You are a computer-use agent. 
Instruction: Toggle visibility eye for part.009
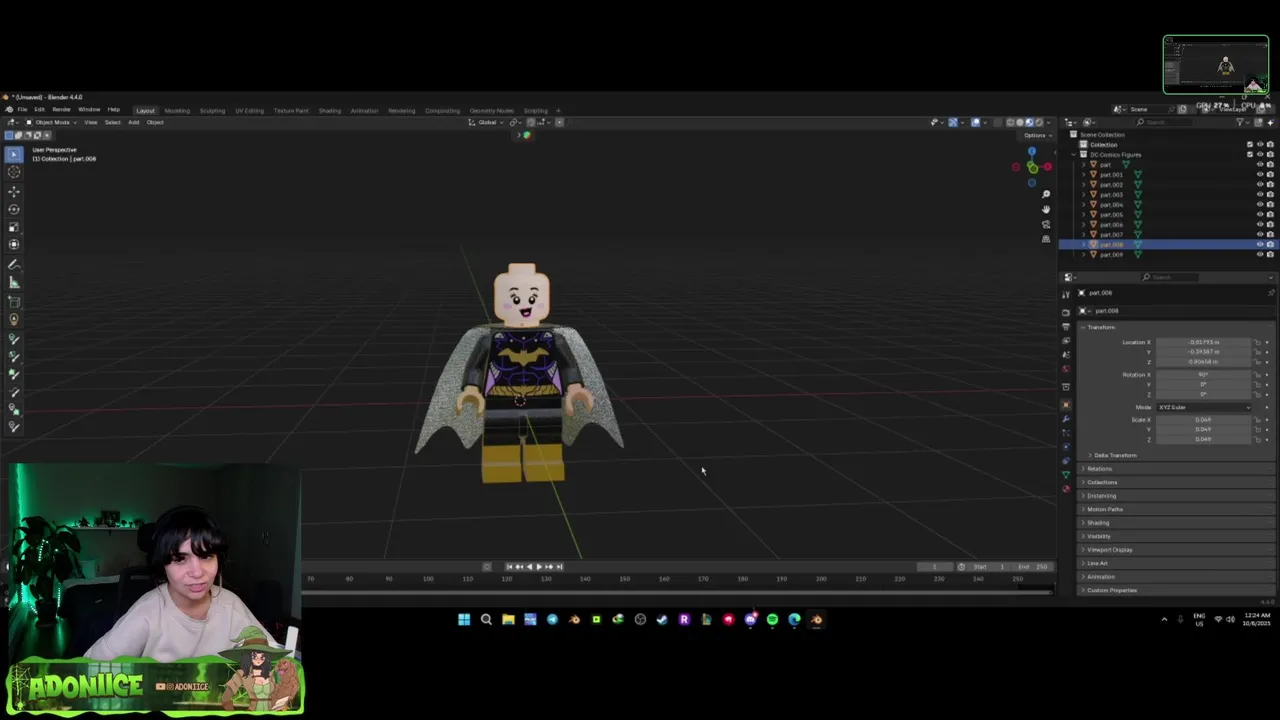point(1260,254)
